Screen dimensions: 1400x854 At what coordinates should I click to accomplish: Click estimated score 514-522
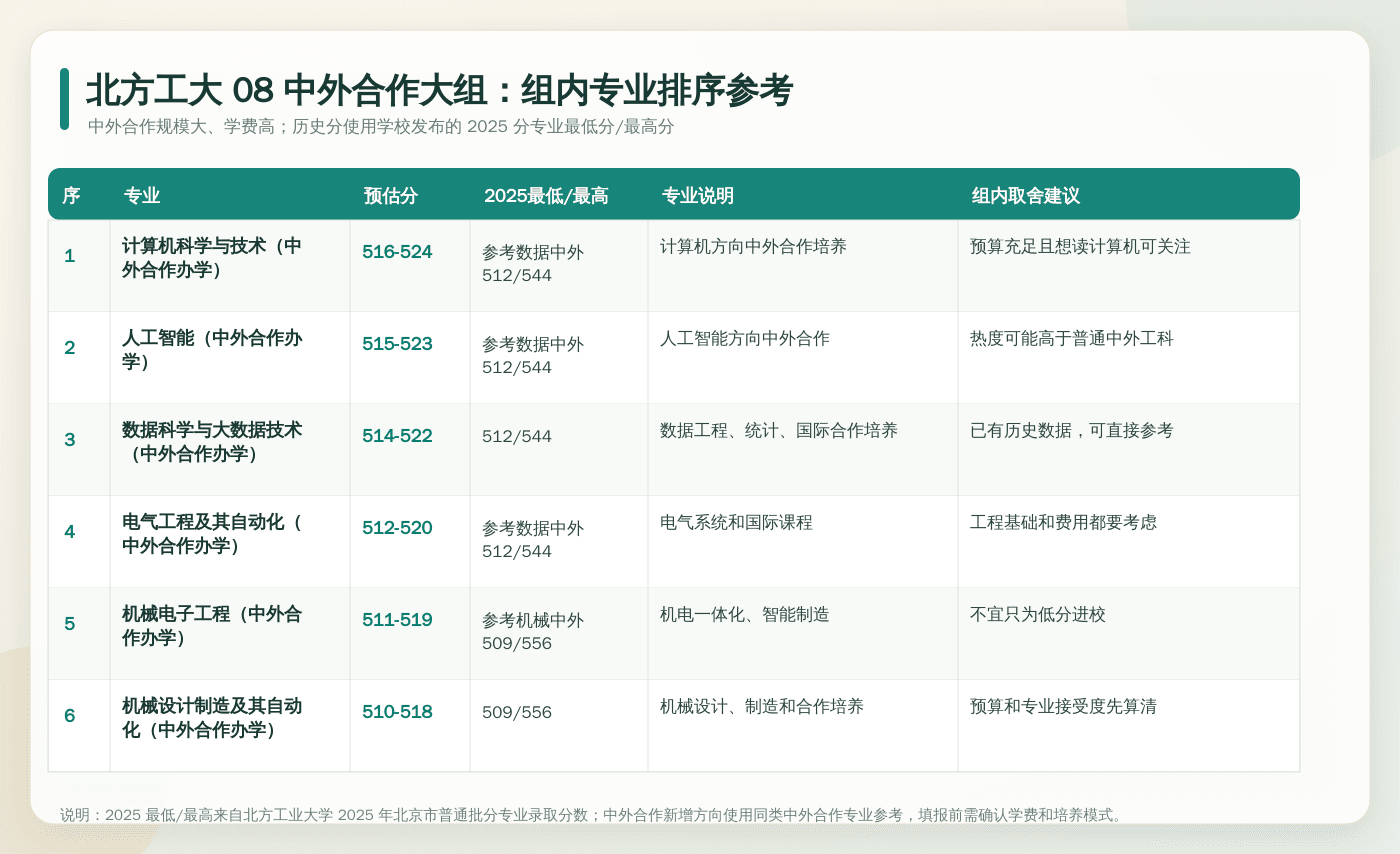[397, 436]
